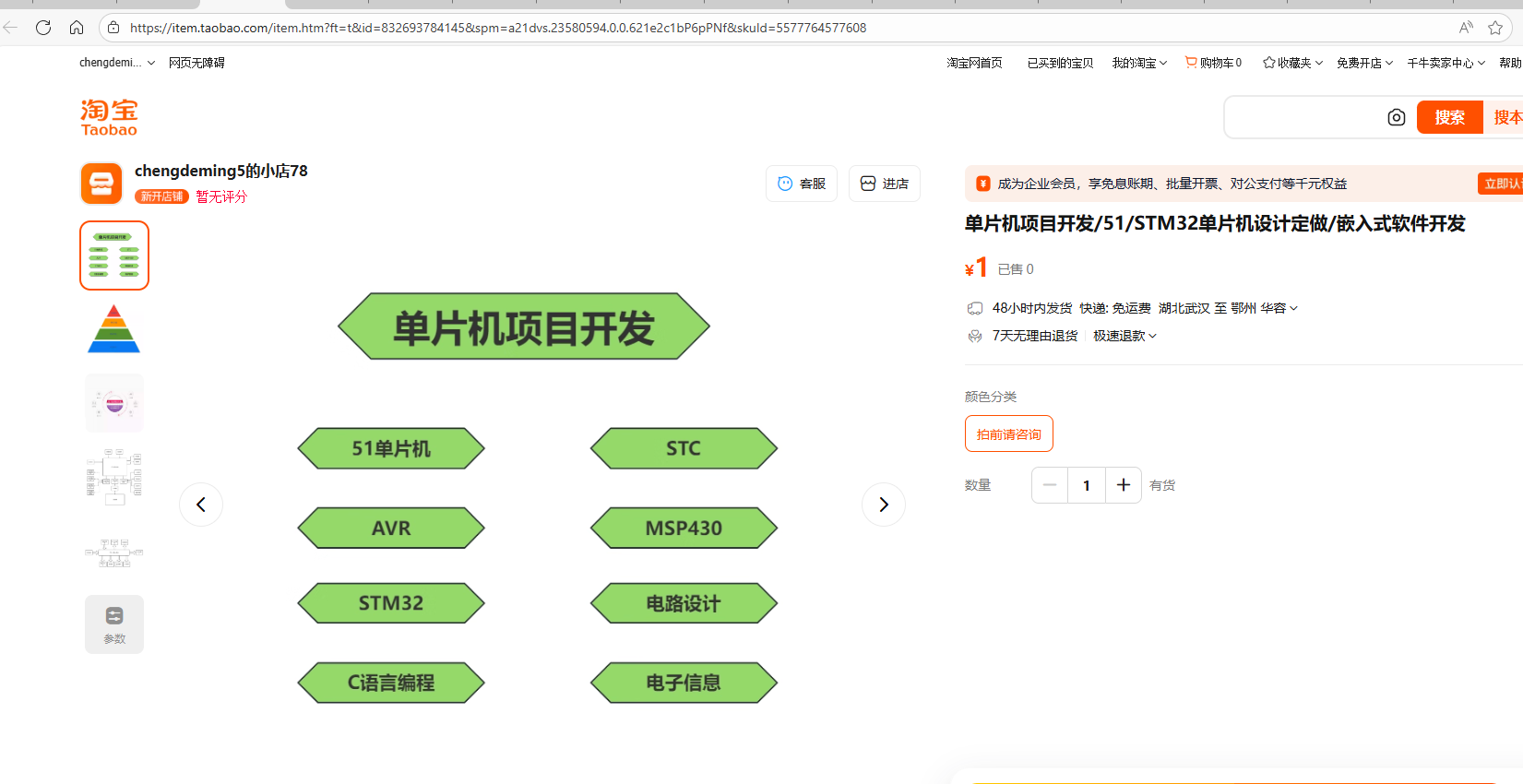This screenshot has height=784, width=1523.
Task: Click the 进店 enter shop button
Action: click(x=885, y=184)
